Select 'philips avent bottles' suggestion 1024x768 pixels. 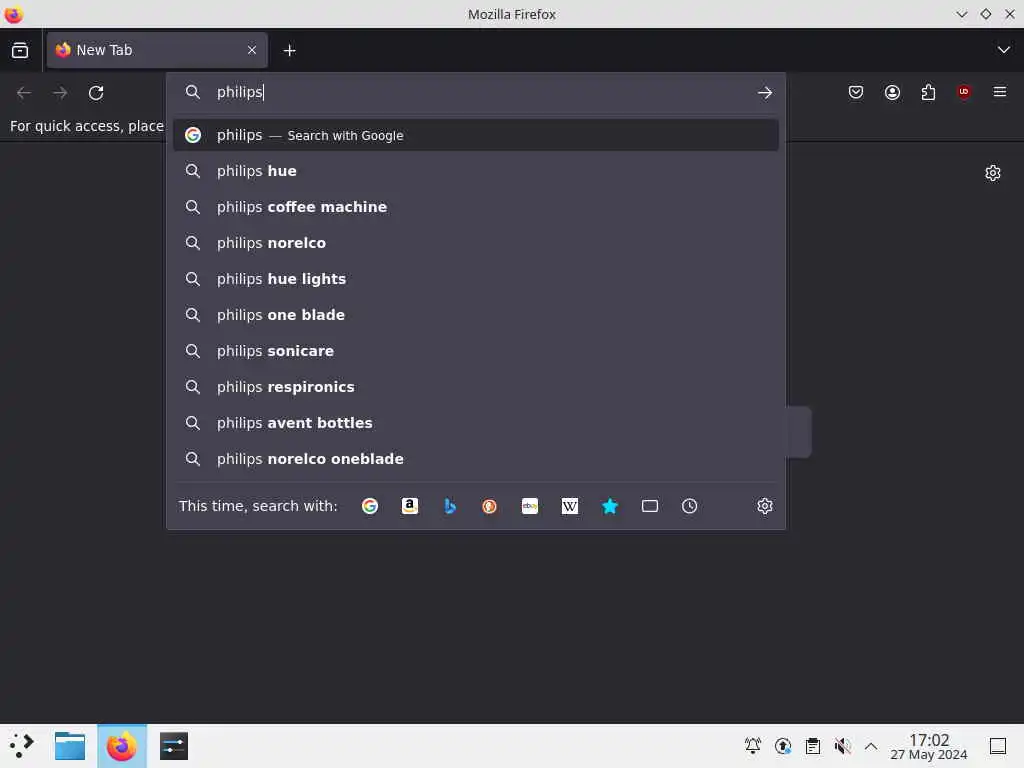coord(475,423)
